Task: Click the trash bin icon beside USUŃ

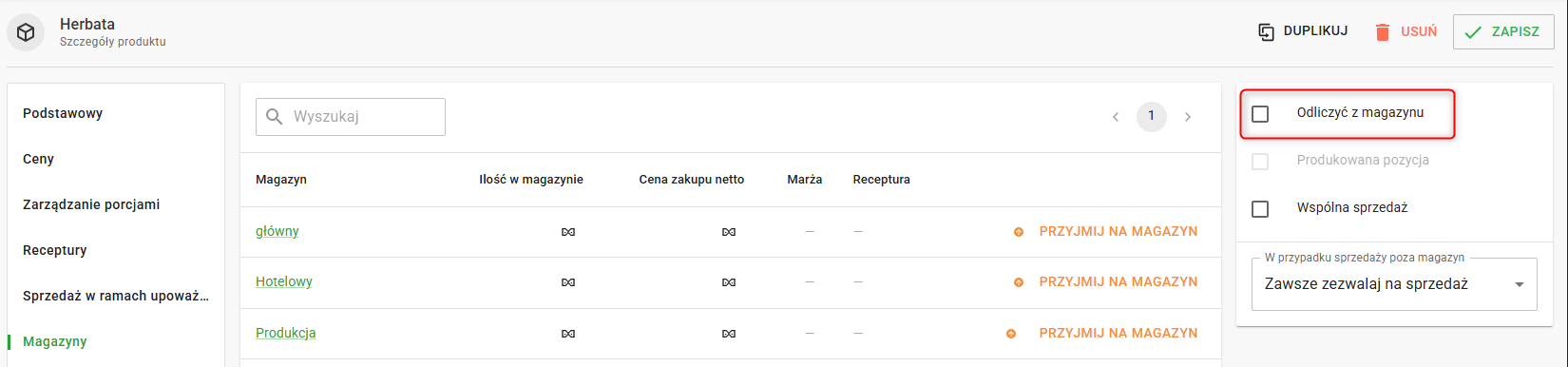Action: point(1383,31)
